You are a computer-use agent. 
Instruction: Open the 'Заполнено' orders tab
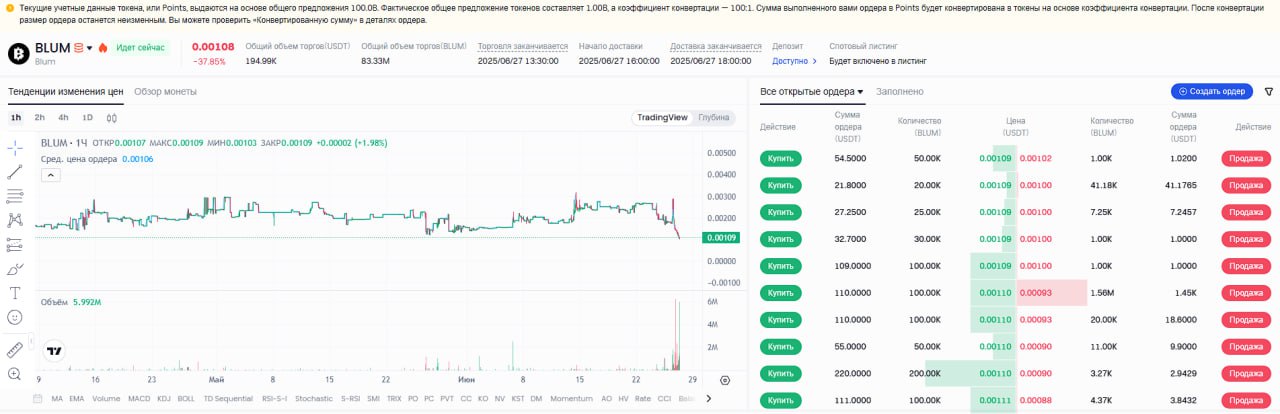point(900,91)
